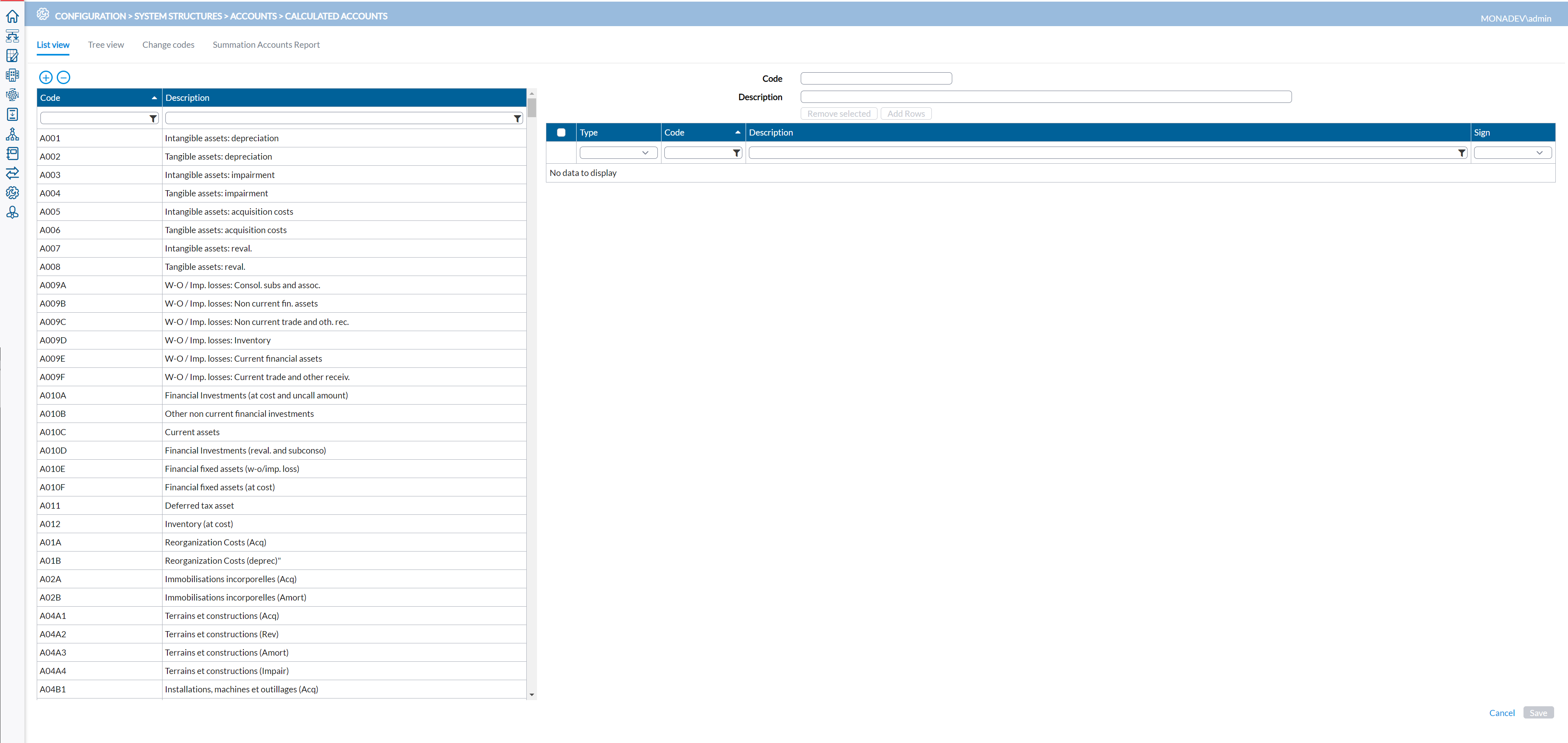
Task: Click the list scrollbar up arrow
Action: coord(532,94)
